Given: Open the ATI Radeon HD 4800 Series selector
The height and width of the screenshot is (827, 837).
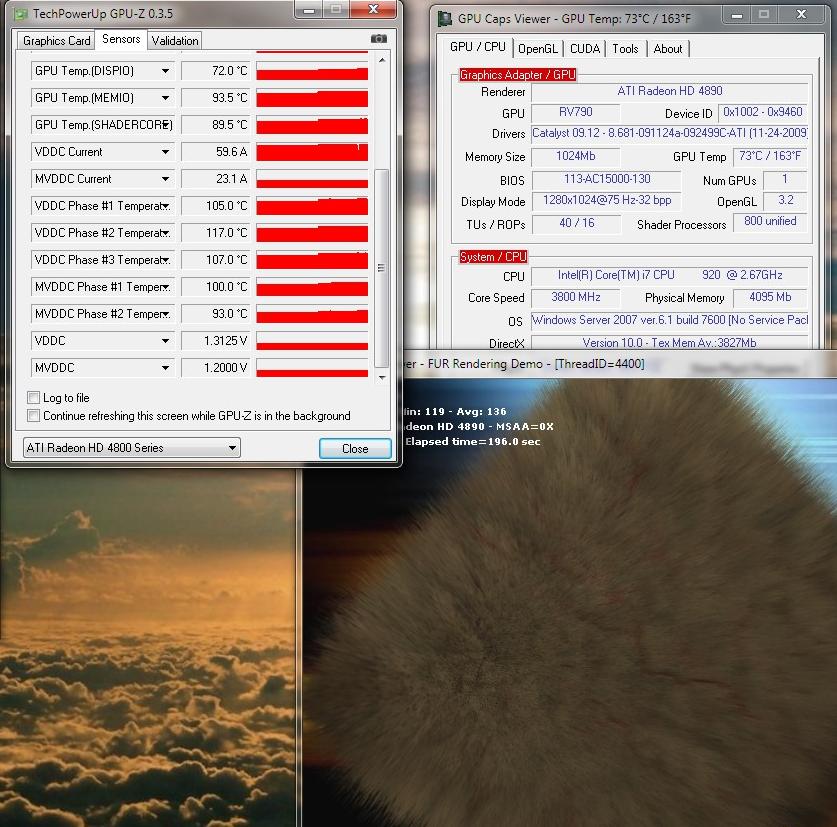Looking at the screenshot, I should [131, 447].
